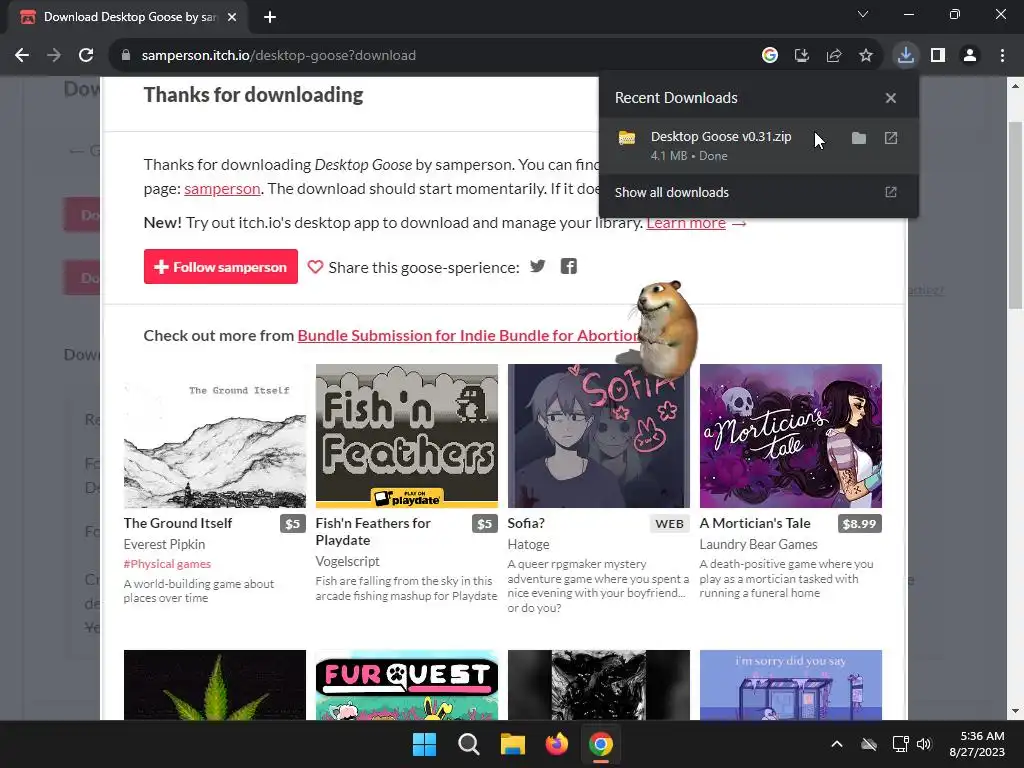1024x768 pixels.
Task: Open the Google icon in address bar
Action: tap(770, 56)
